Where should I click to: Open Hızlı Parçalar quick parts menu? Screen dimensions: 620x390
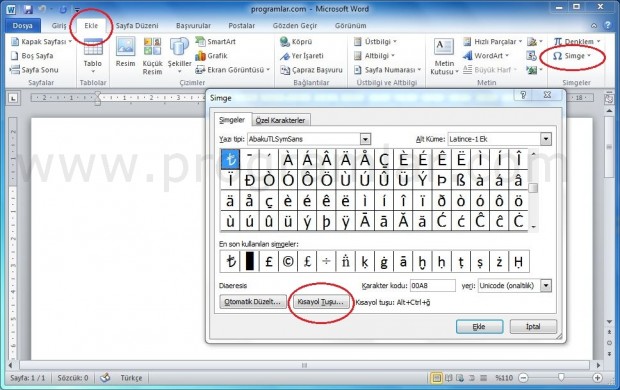pos(493,42)
